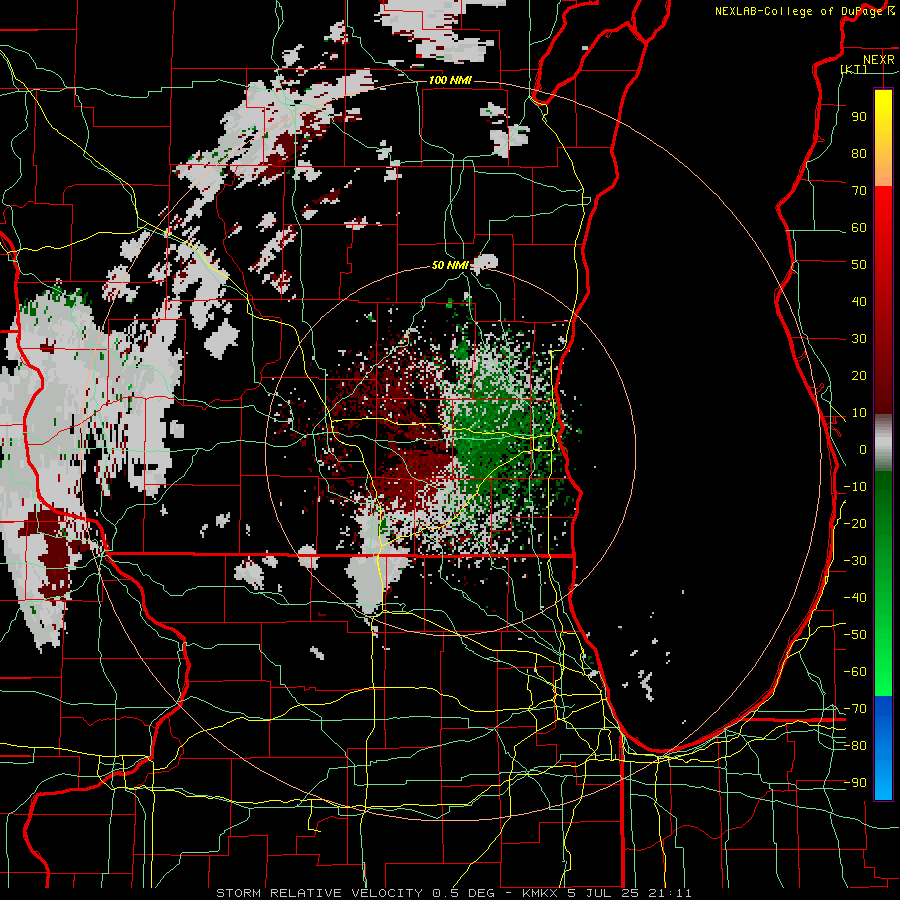Click the 50 value on velocity scale
The height and width of the screenshot is (900, 900).
click(859, 265)
